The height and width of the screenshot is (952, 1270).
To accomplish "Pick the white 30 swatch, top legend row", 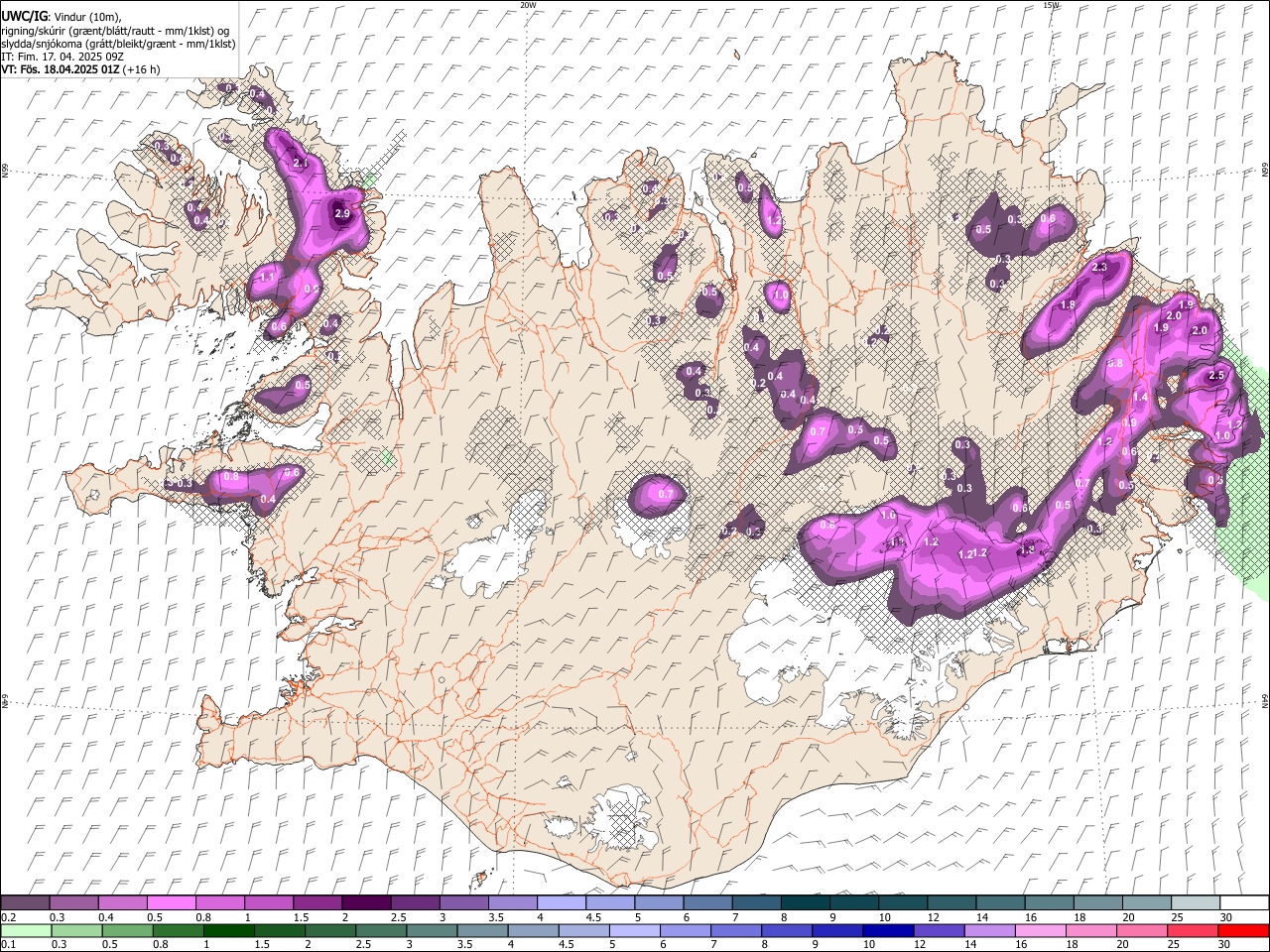I will pyautogui.click(x=1244, y=903).
